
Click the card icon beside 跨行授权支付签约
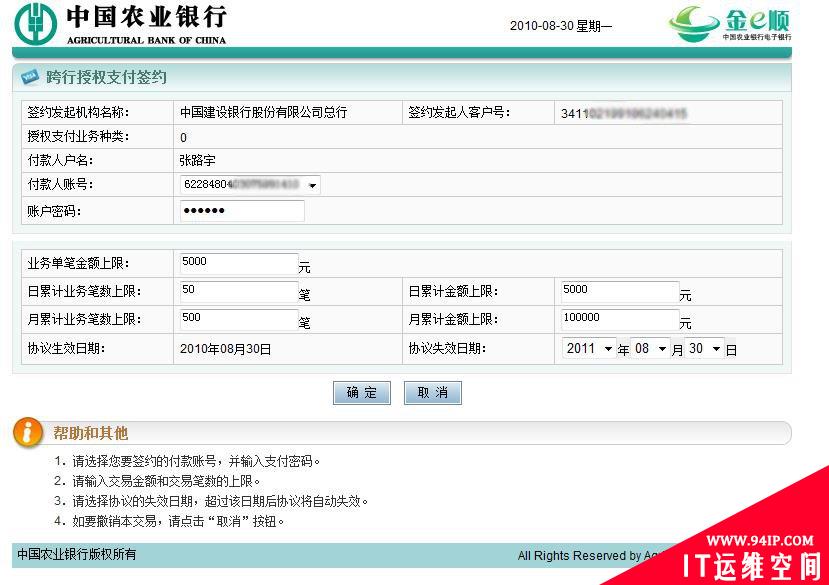pos(30,77)
